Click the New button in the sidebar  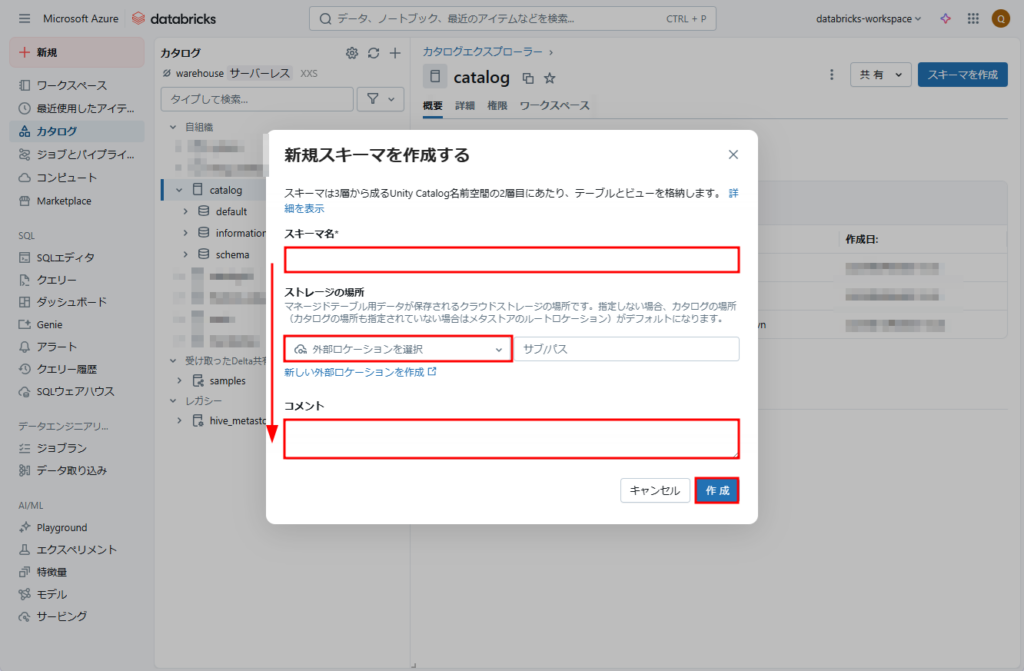(77, 52)
